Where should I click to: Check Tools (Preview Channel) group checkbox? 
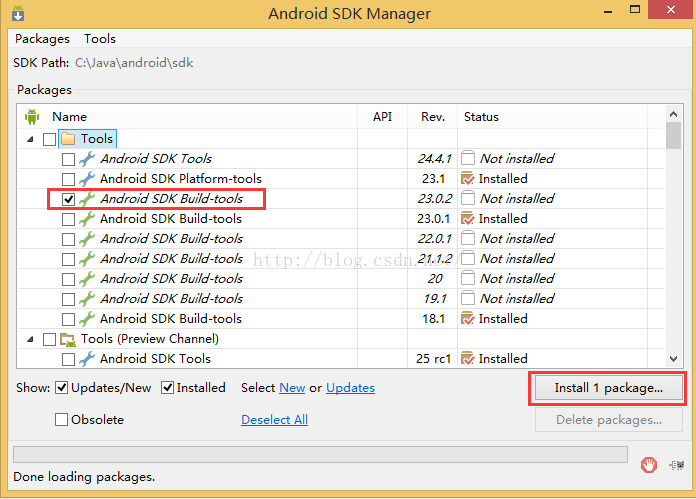(x=49, y=340)
